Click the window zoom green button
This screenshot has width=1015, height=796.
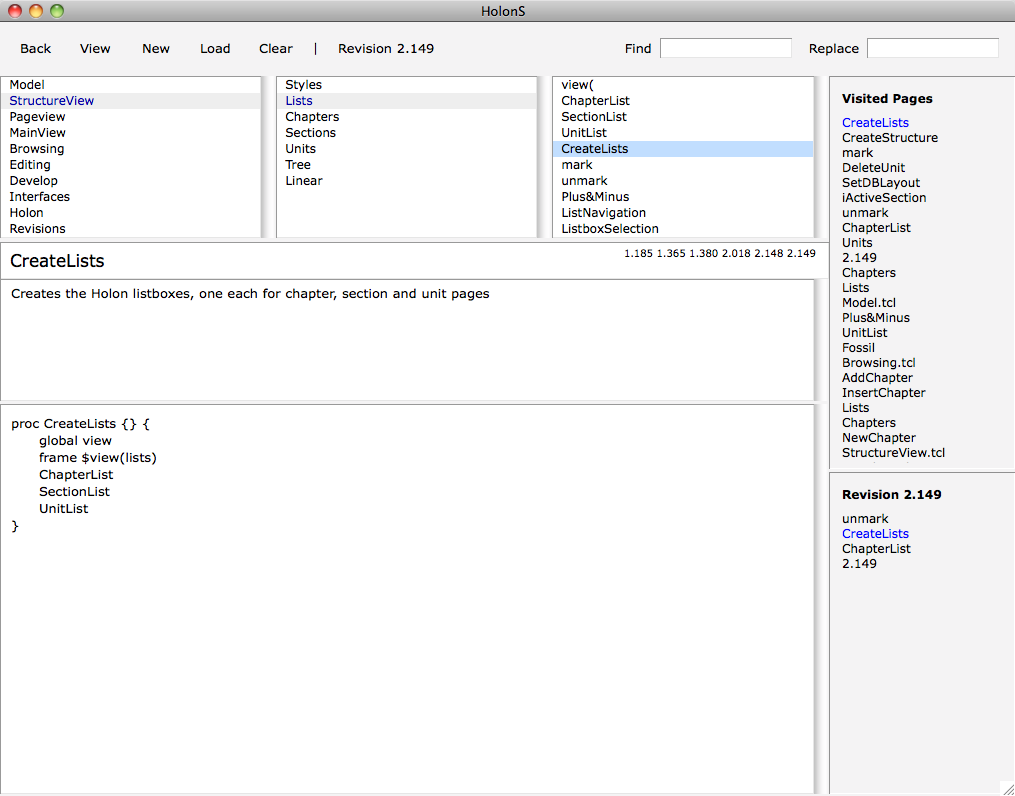point(57,11)
